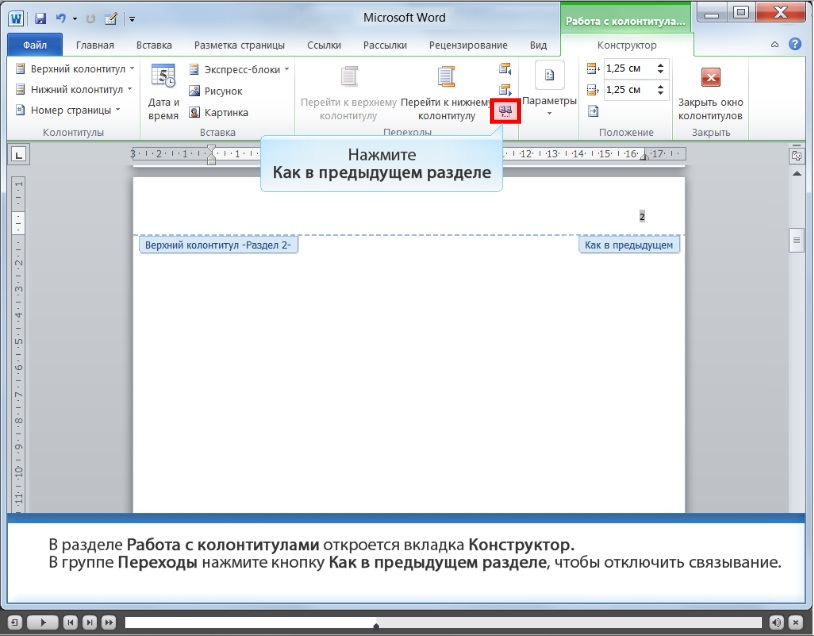Expand the Номер страницы dropdown

click(68, 110)
